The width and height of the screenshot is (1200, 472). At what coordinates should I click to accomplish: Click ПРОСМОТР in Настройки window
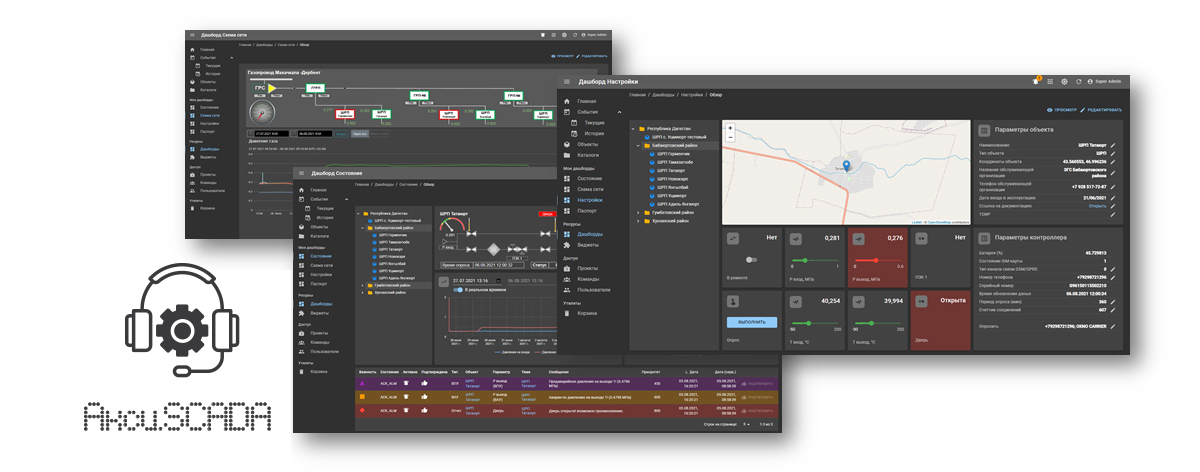(x=1061, y=109)
